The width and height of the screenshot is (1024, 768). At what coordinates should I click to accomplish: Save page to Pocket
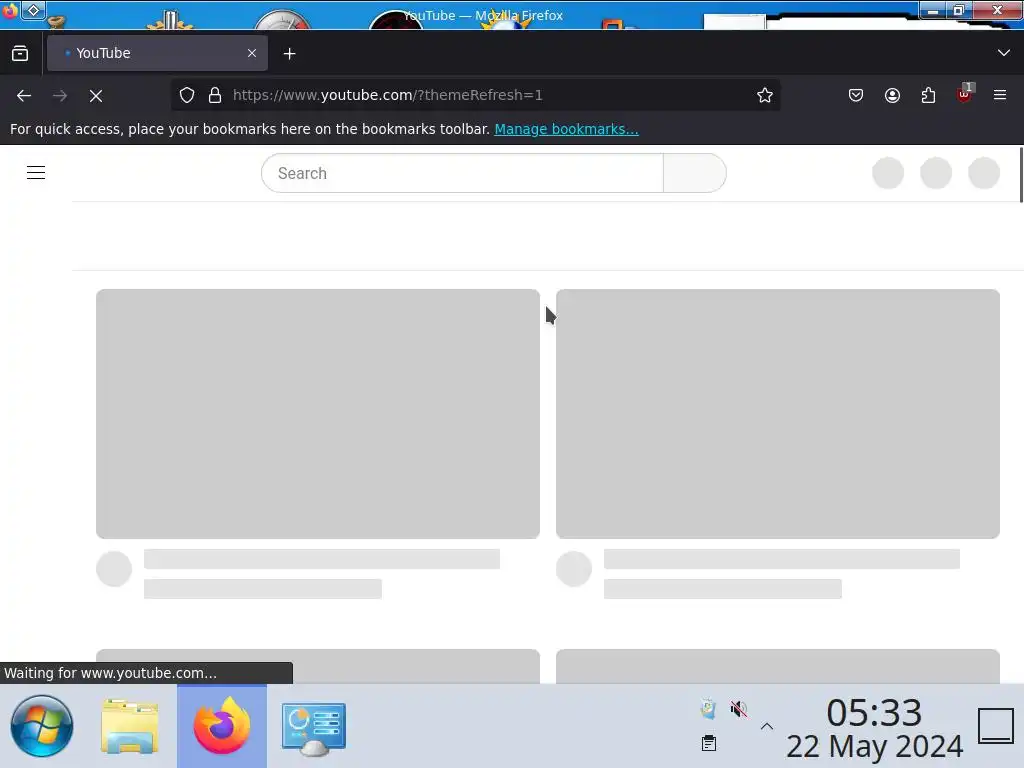pos(856,95)
